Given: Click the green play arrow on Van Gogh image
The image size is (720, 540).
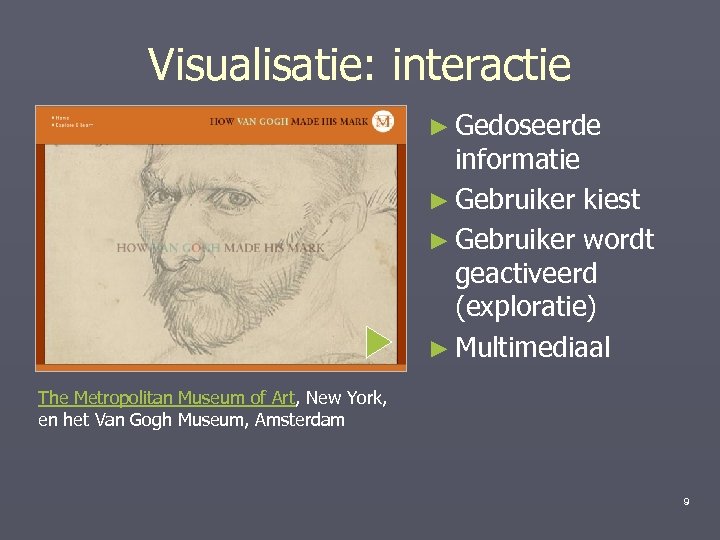Looking at the screenshot, I should coord(378,342).
